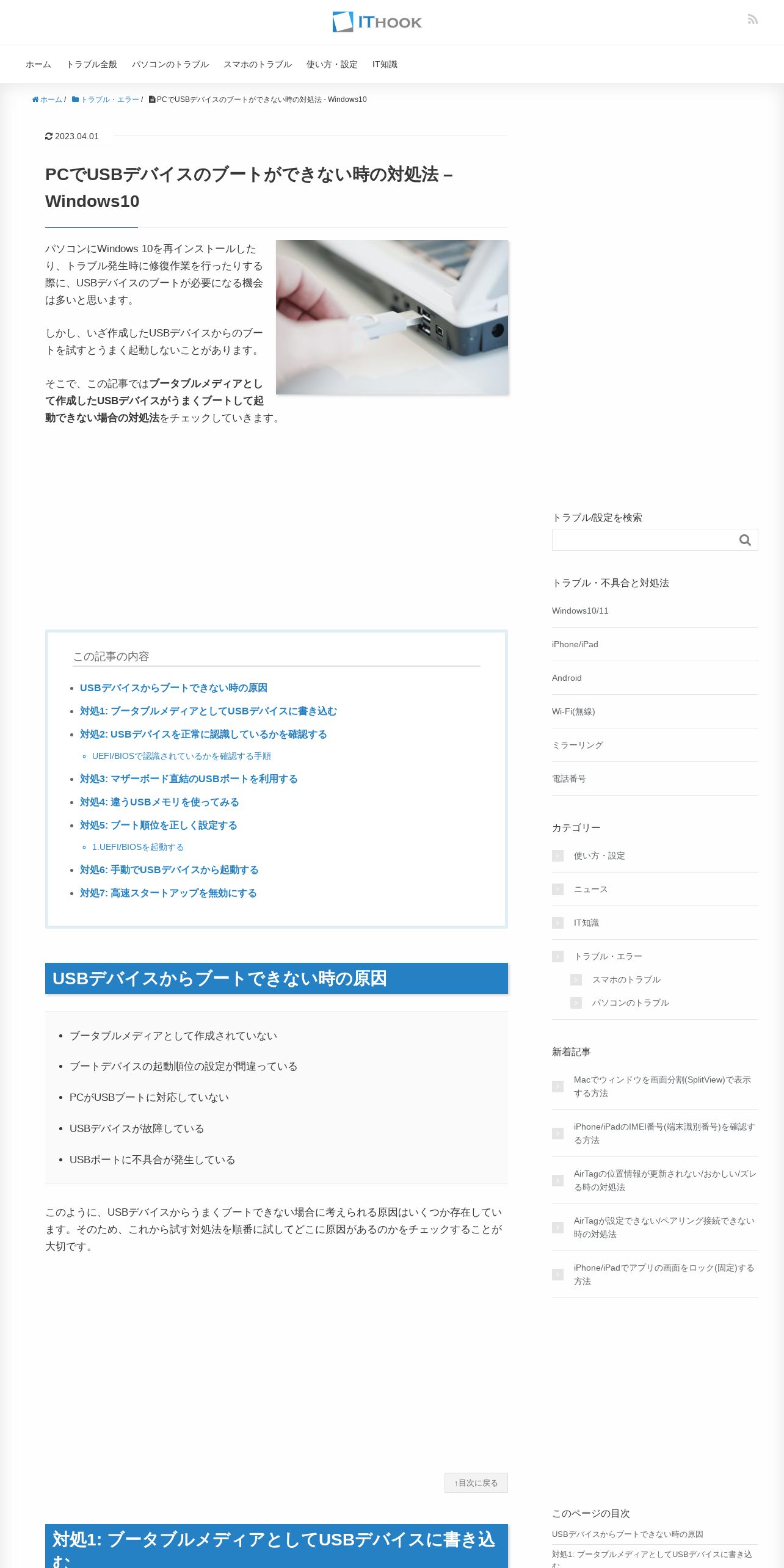Screen dimensions: 784x1568
Task: Click the search magnifier icon
Action: click(745, 540)
